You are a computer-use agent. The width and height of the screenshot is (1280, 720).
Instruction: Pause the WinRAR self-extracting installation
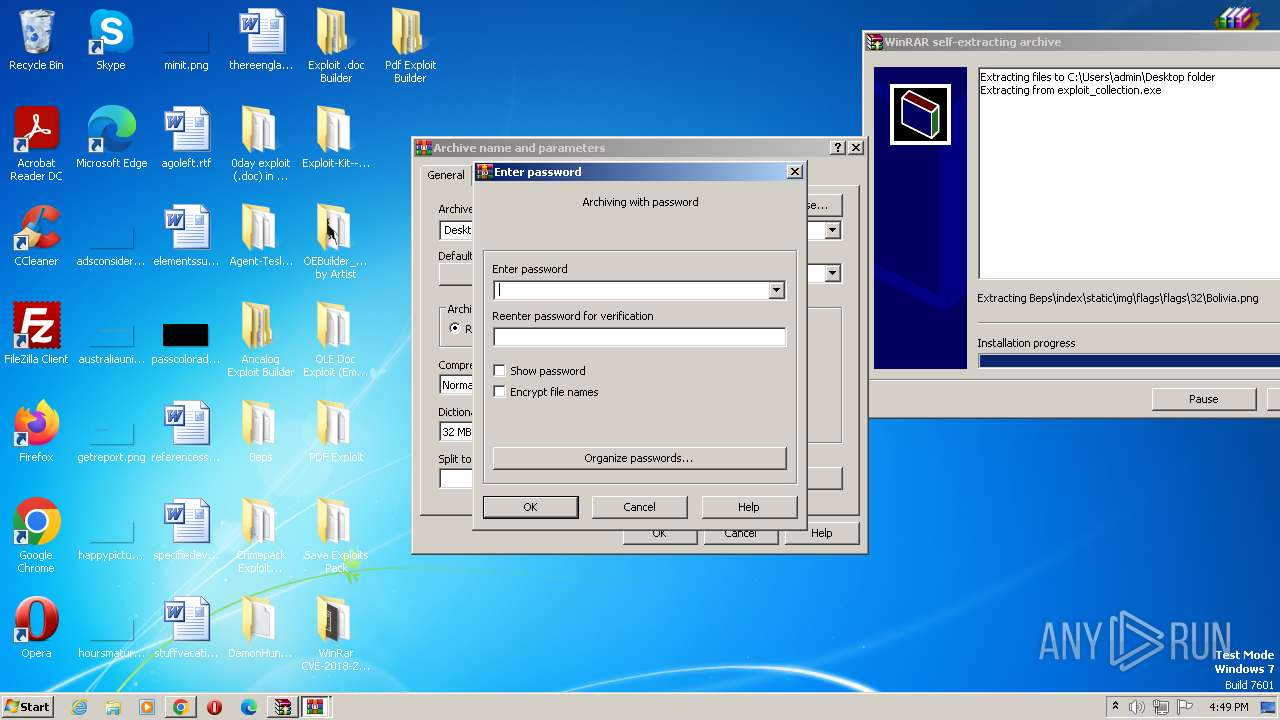coord(1204,399)
